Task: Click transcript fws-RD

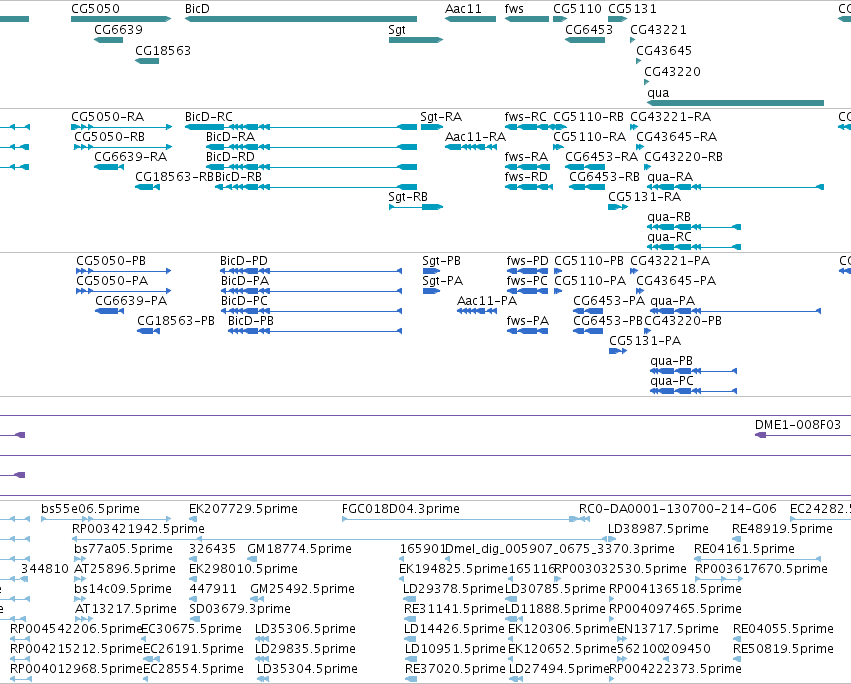Action: point(529,187)
